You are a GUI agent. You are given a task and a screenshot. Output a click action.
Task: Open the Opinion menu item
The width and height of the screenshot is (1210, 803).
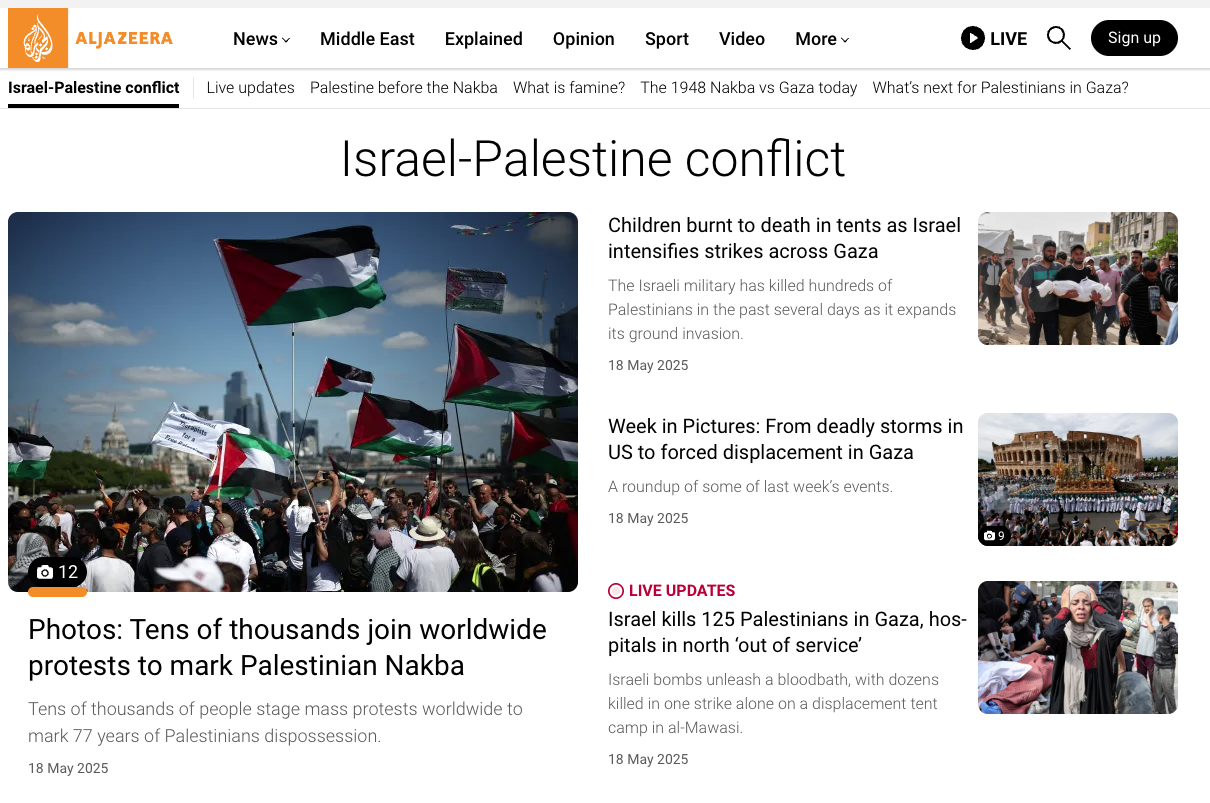pos(583,39)
